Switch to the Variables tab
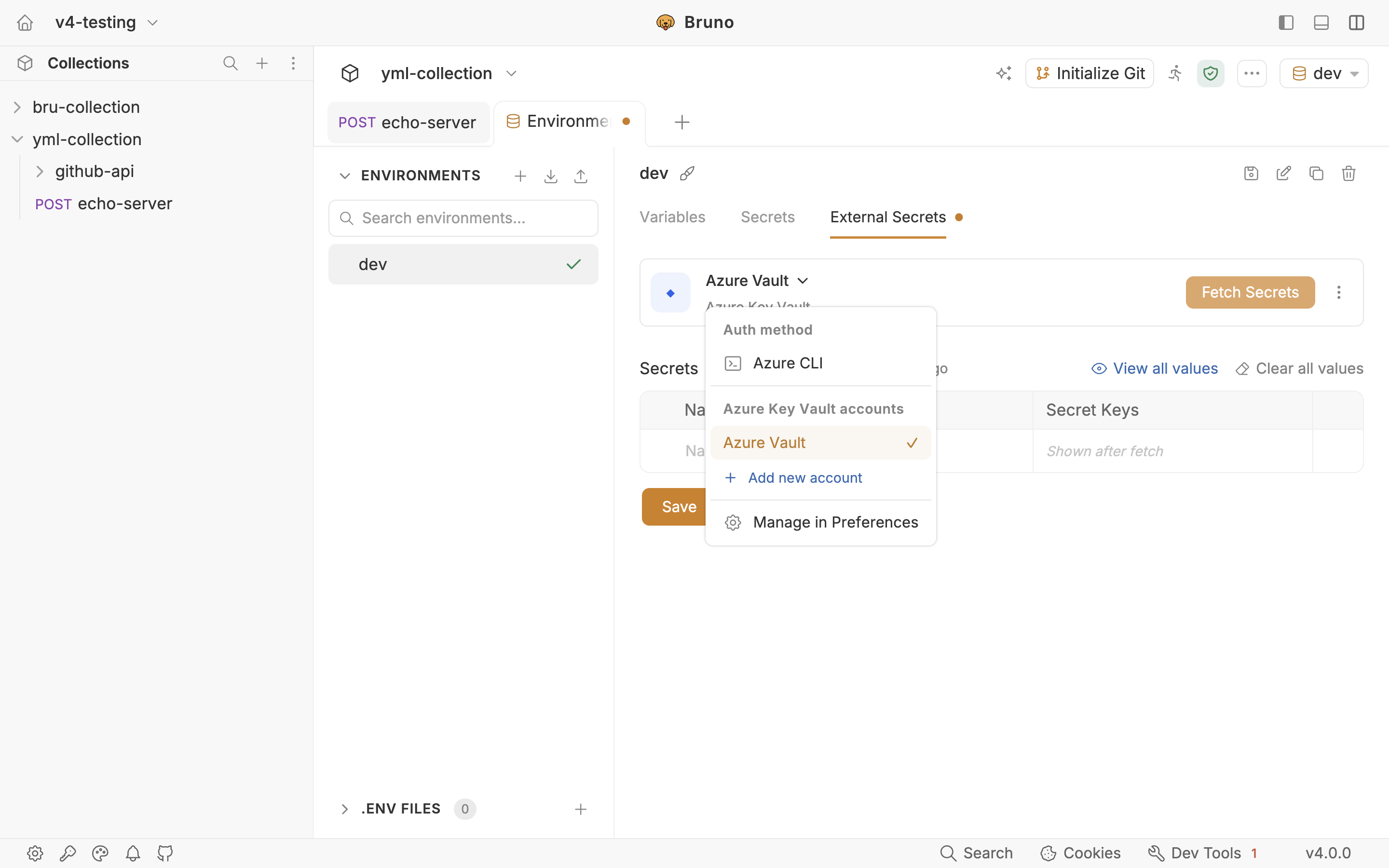1389x868 pixels. 672,217
